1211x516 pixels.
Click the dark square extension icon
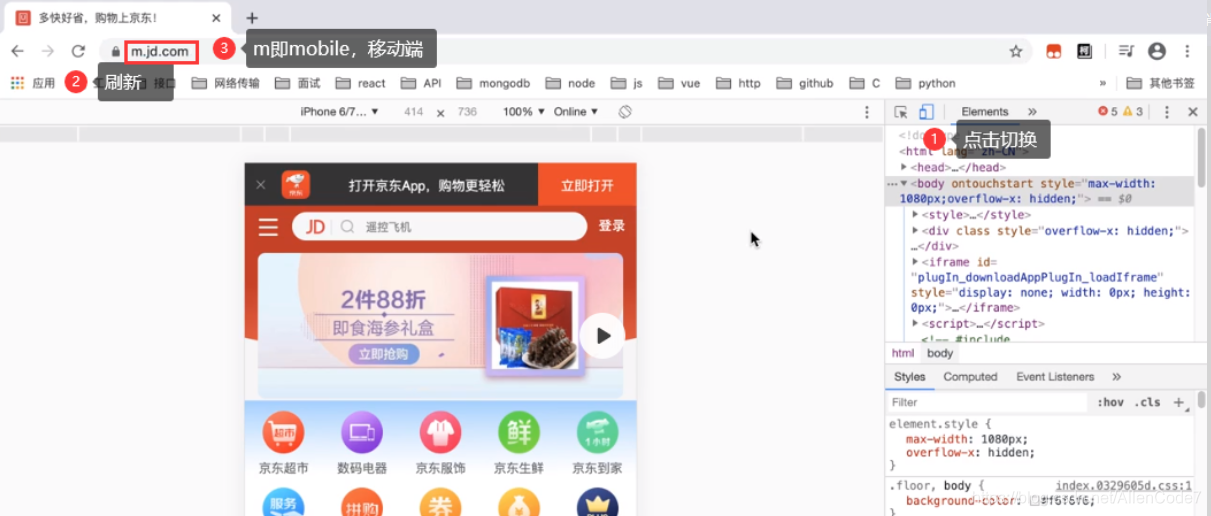[x=1084, y=51]
